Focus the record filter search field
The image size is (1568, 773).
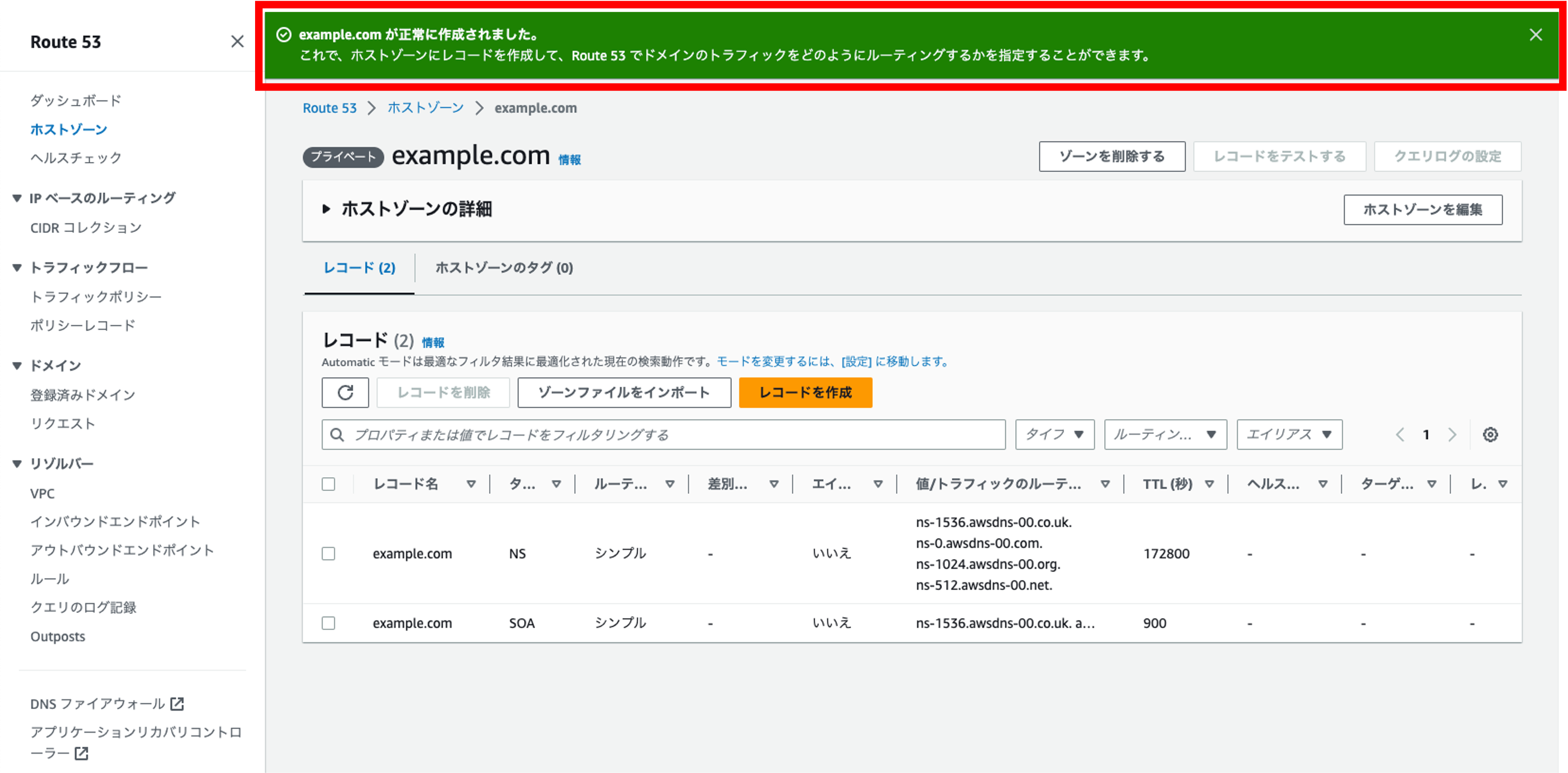[x=664, y=434]
